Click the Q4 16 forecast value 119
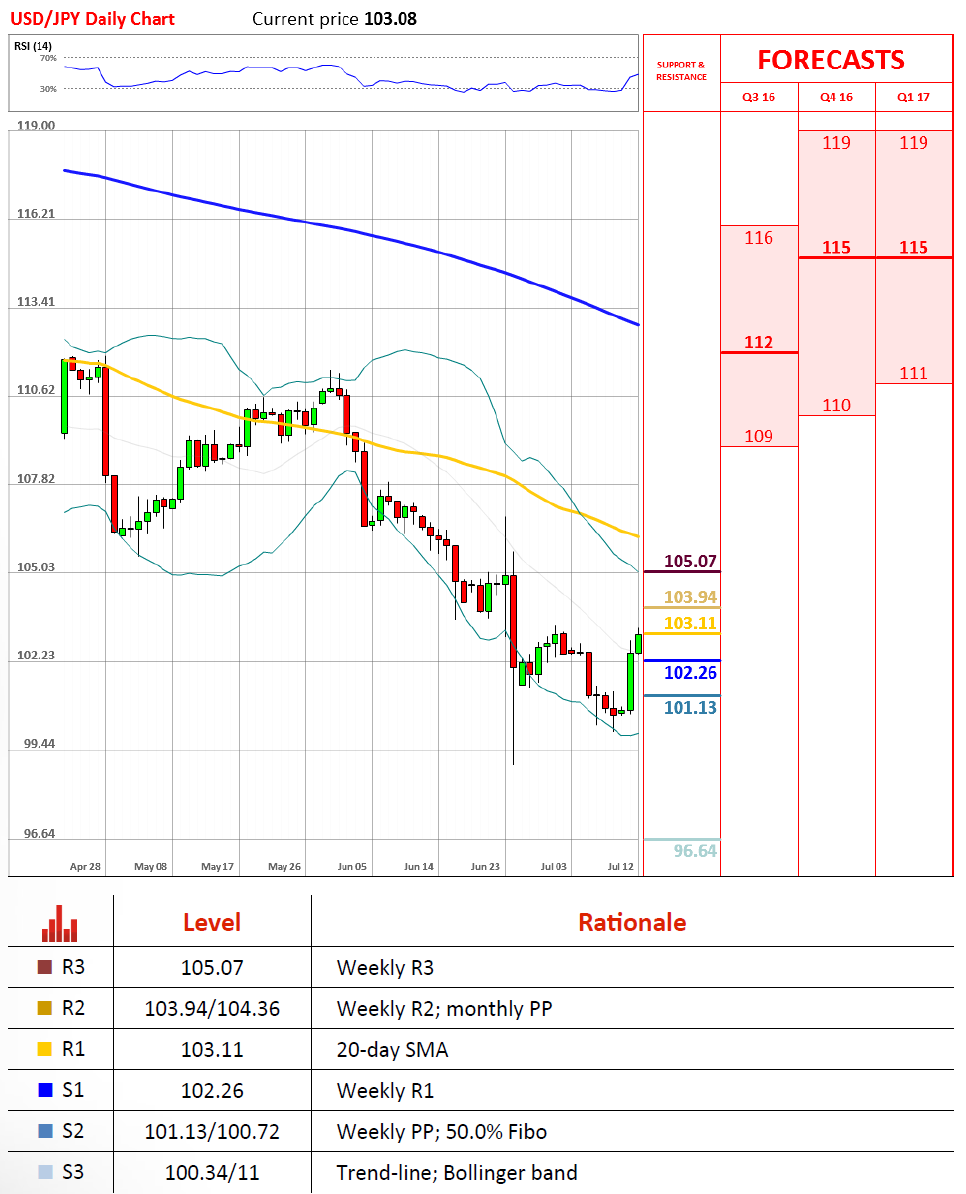 click(836, 143)
